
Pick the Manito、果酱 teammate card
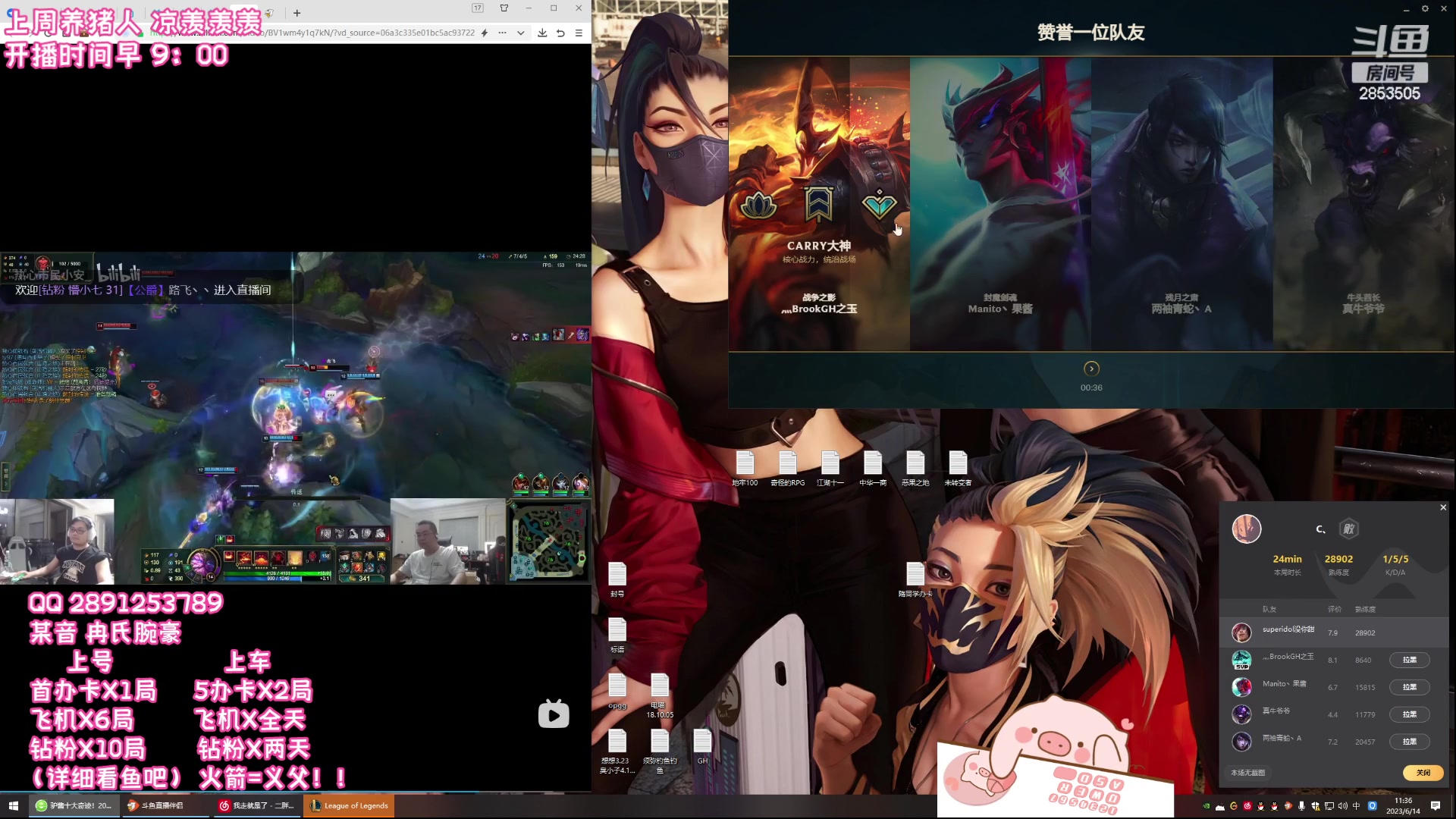coord(1000,205)
